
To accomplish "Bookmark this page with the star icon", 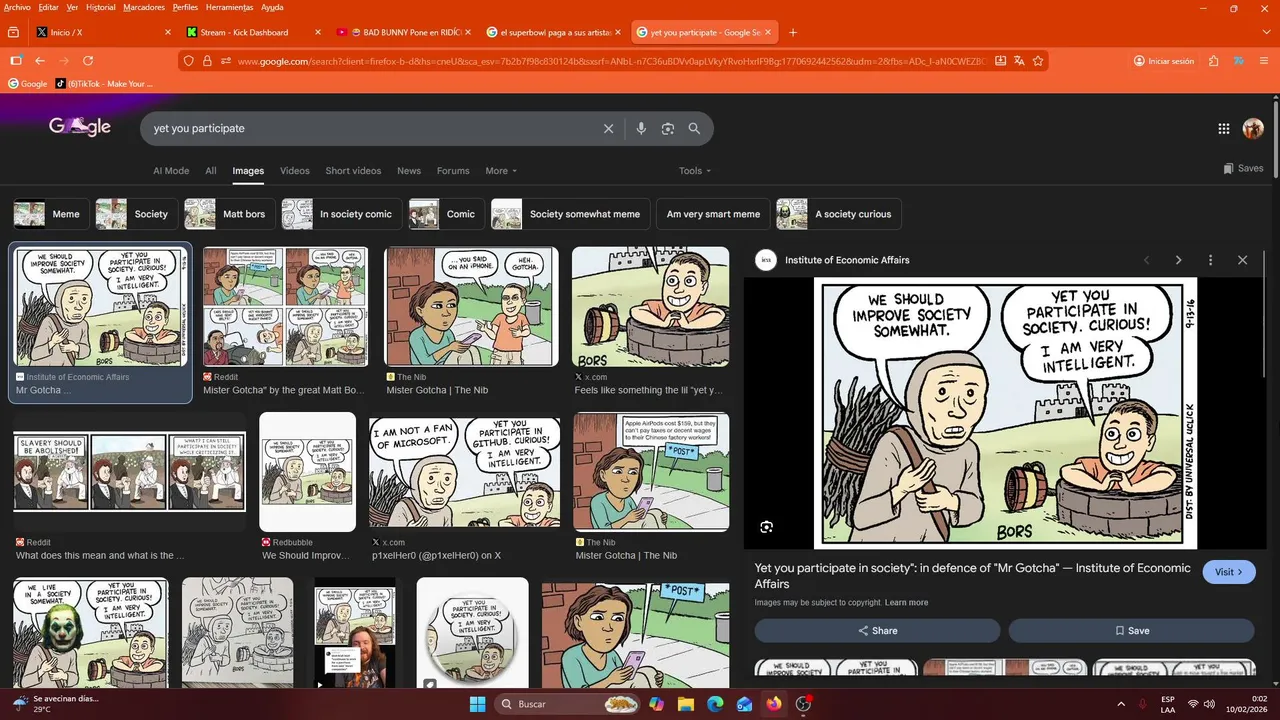I will 1038,61.
